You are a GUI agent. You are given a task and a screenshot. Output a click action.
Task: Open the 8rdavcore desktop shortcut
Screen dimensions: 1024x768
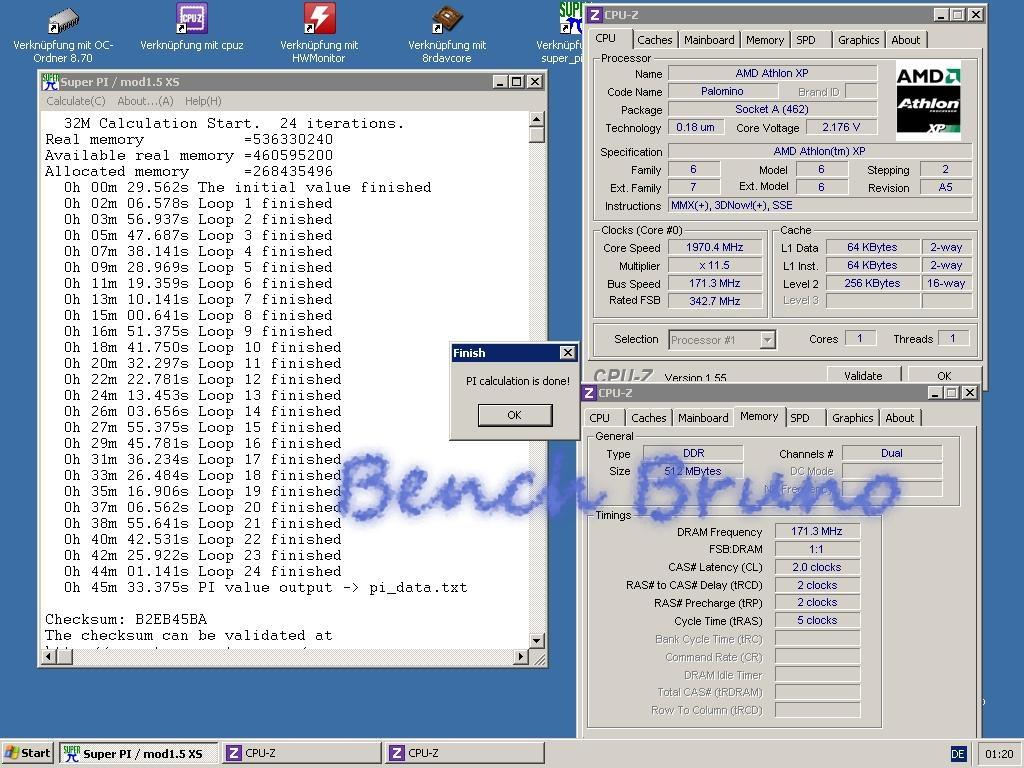(447, 20)
